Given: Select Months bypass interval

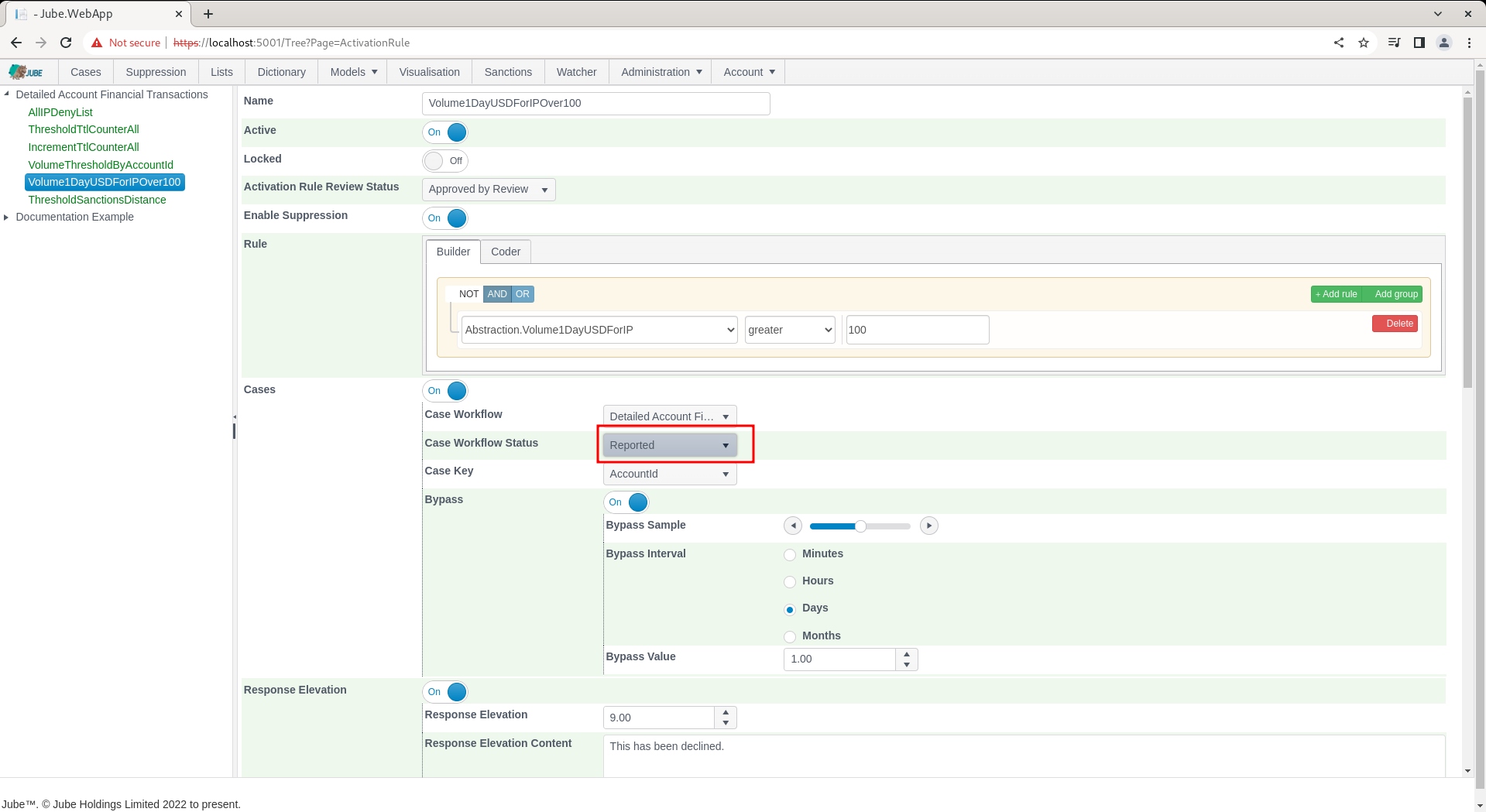Looking at the screenshot, I should pos(790,637).
